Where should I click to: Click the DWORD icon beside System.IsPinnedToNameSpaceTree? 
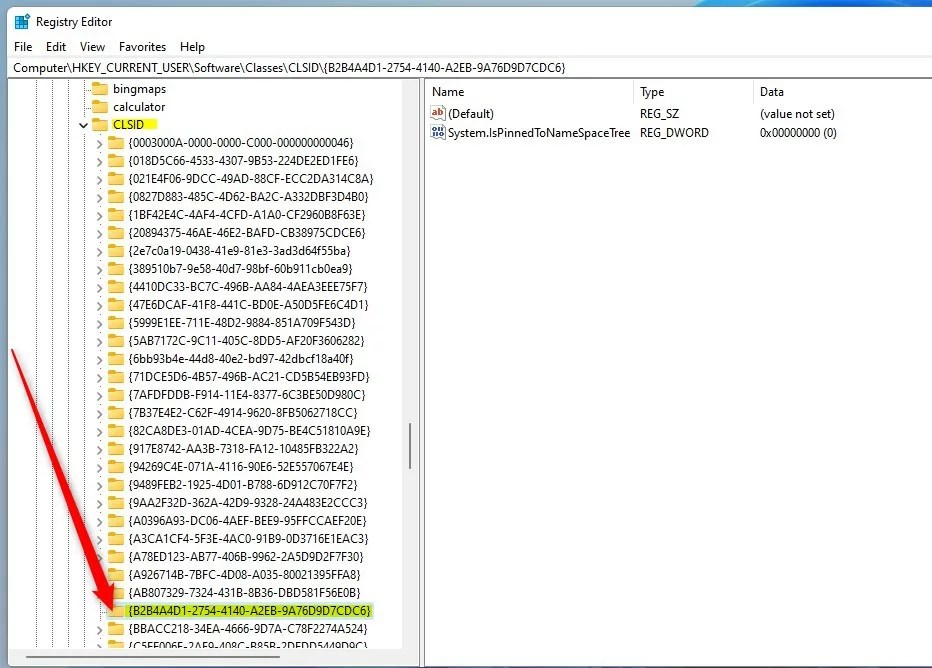[438, 132]
